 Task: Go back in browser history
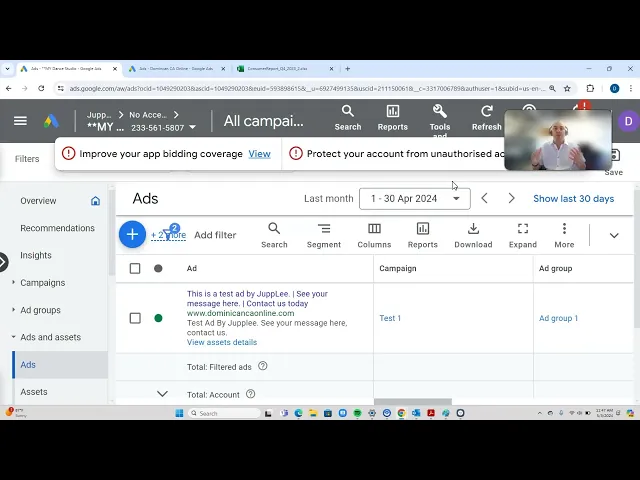tap(9, 88)
